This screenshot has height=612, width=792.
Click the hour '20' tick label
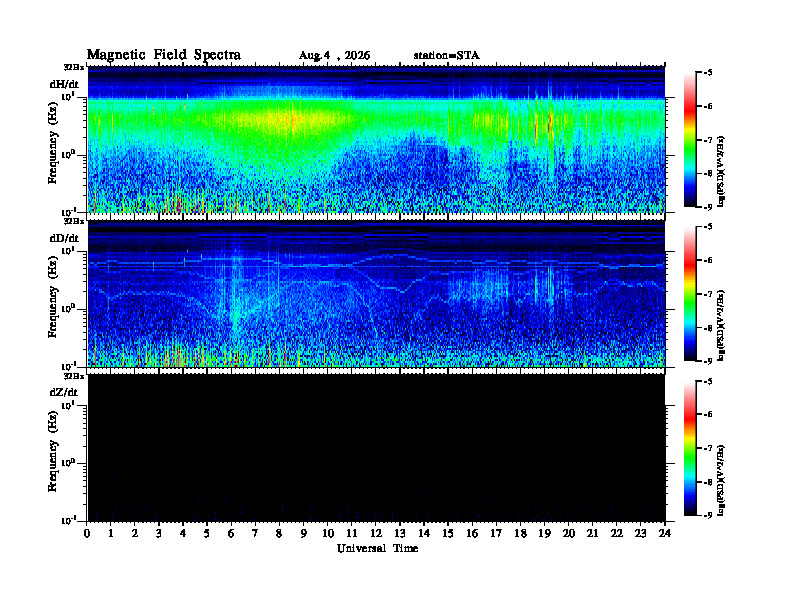pos(569,533)
